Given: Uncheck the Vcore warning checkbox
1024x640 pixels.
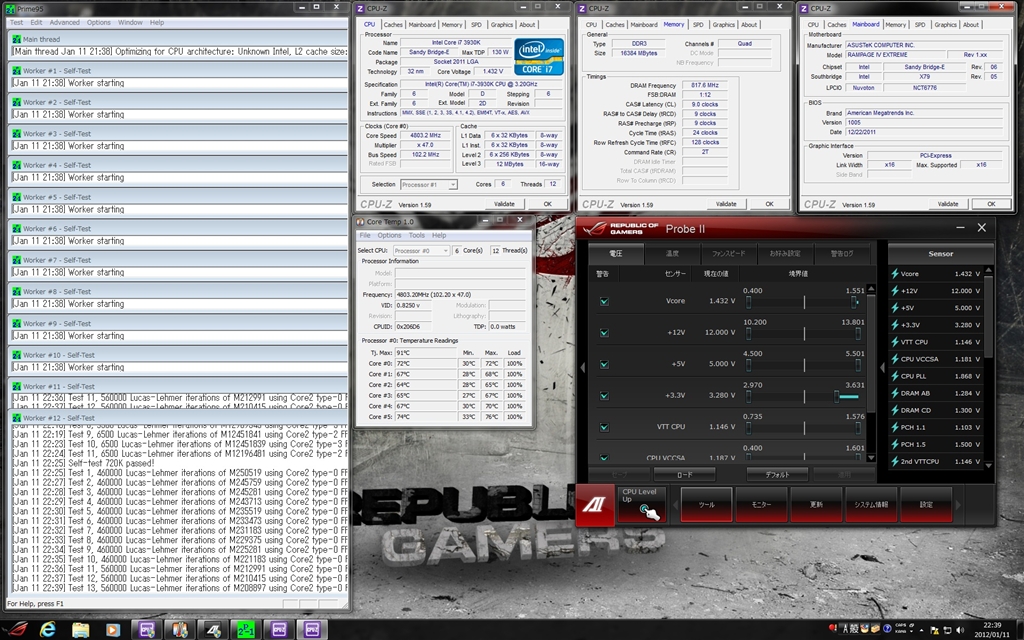Looking at the screenshot, I should click(603, 301).
